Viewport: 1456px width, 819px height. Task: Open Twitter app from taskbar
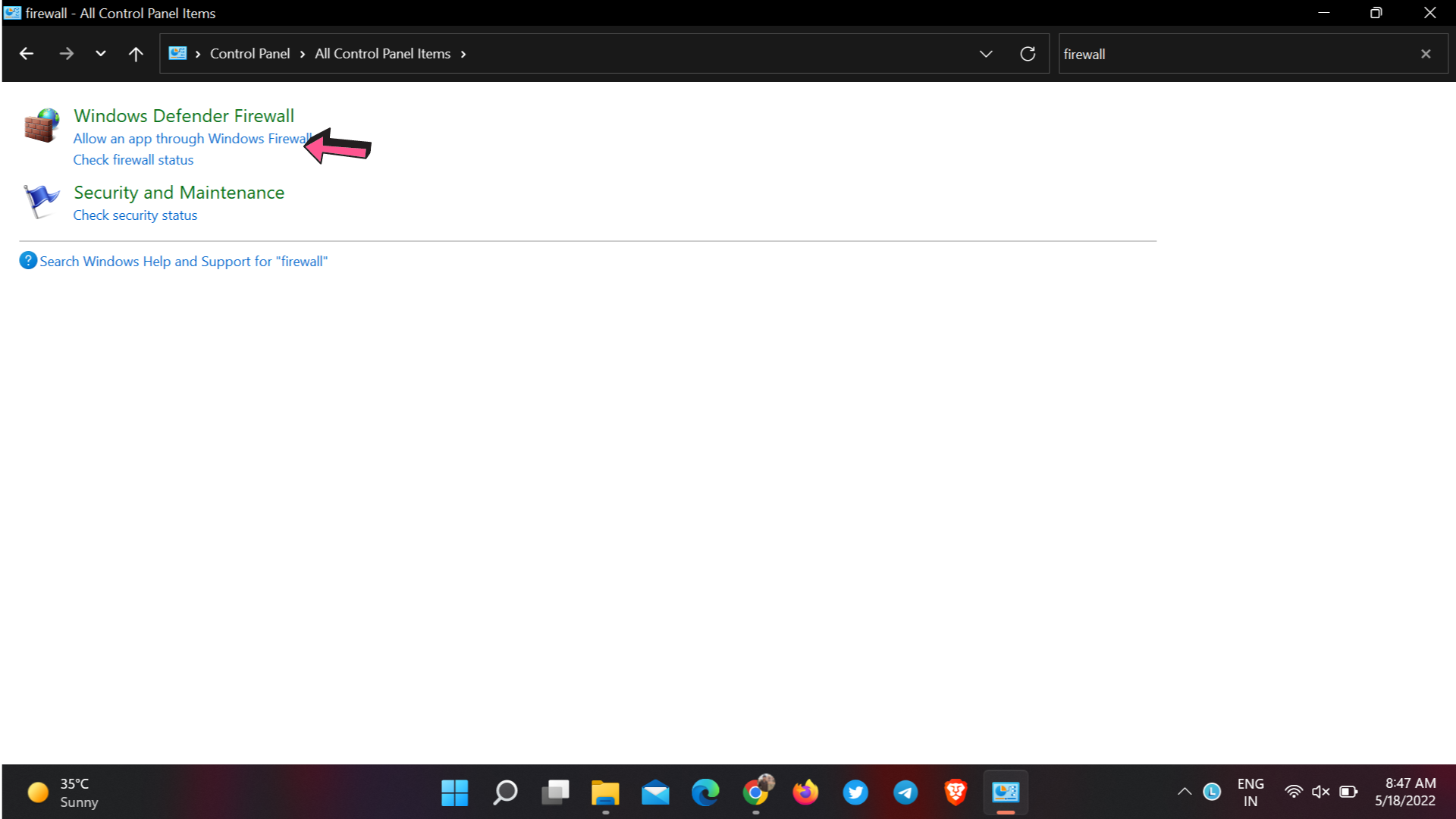coord(855,792)
